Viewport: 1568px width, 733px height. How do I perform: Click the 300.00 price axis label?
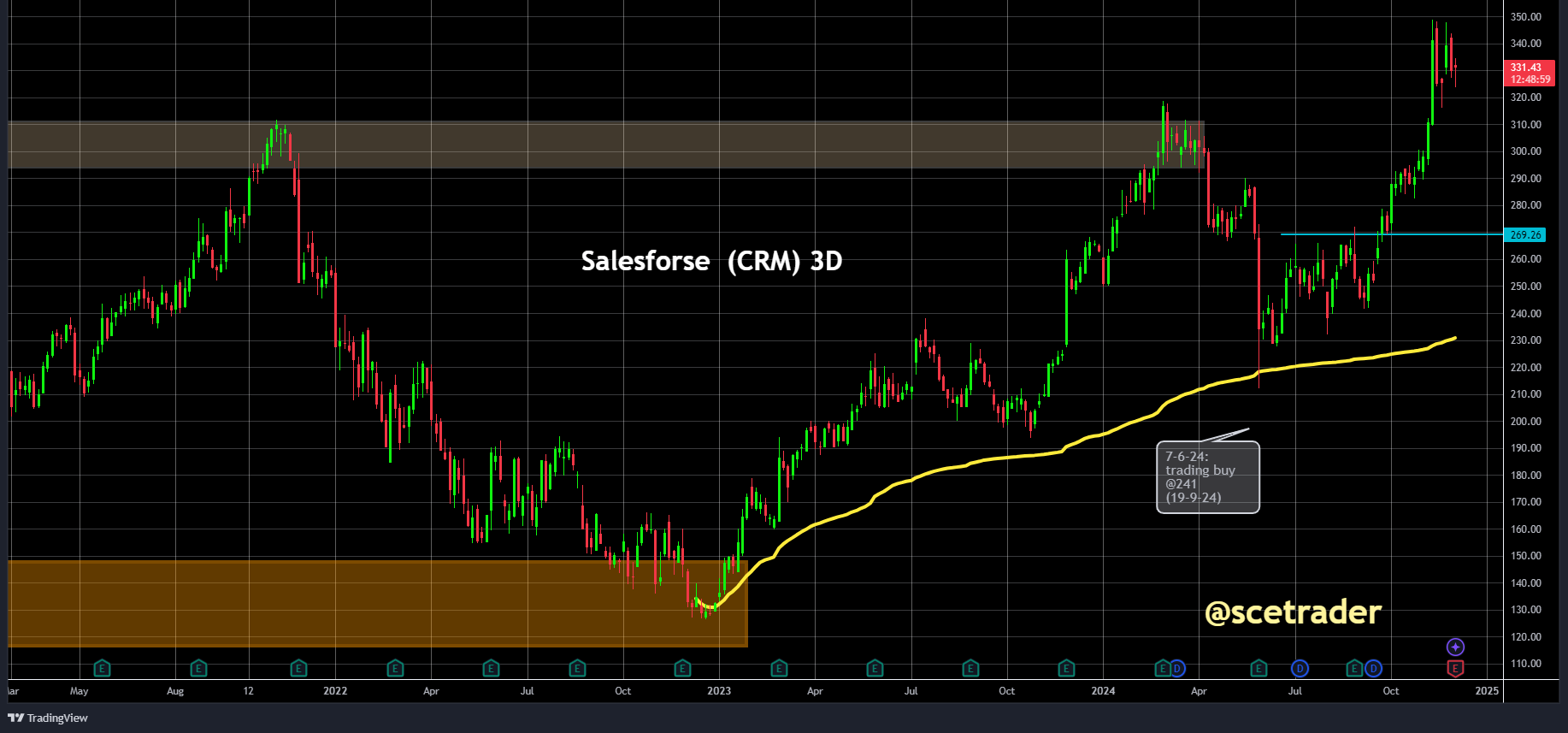1526,151
